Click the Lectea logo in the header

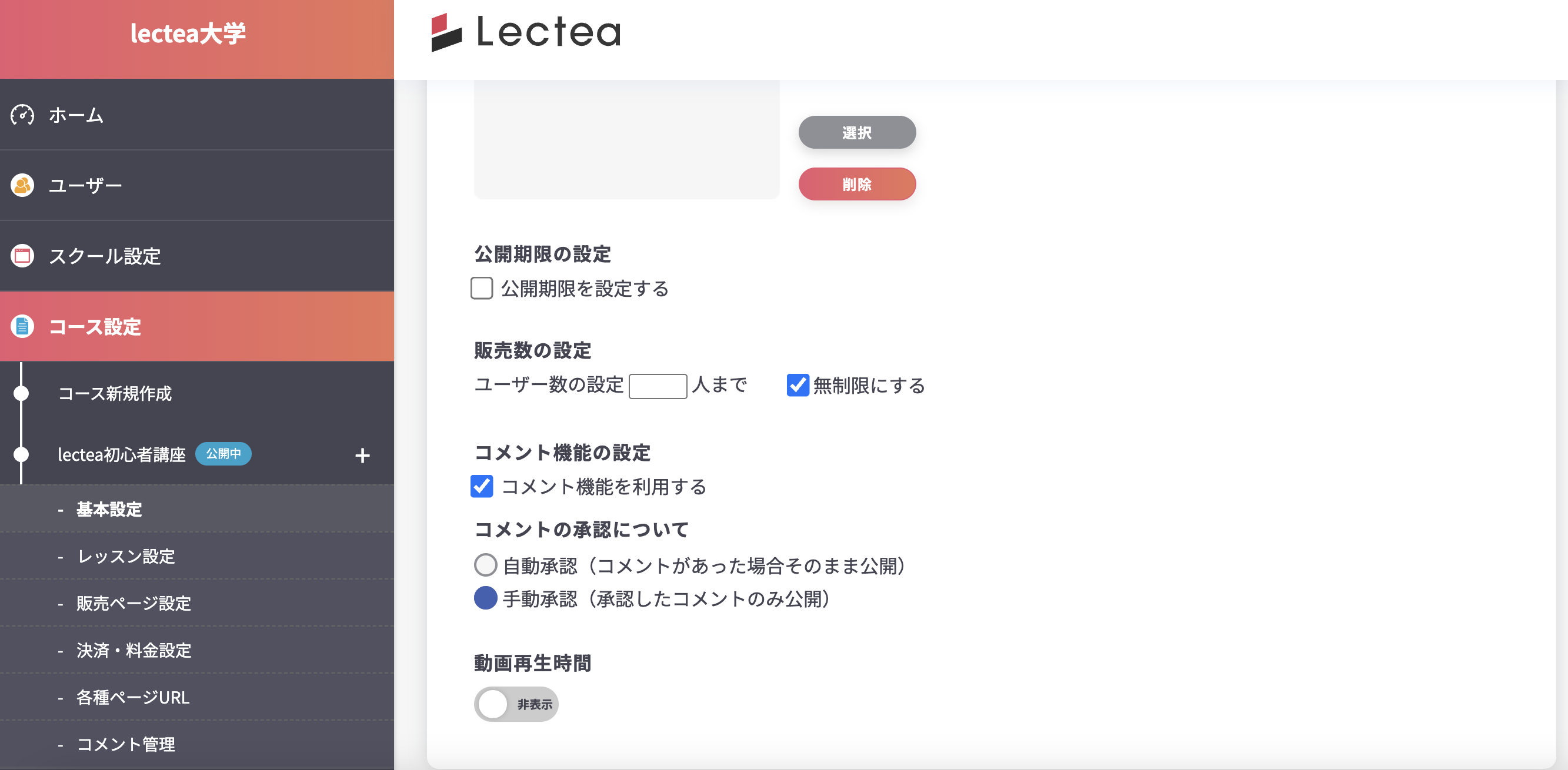pos(525,34)
